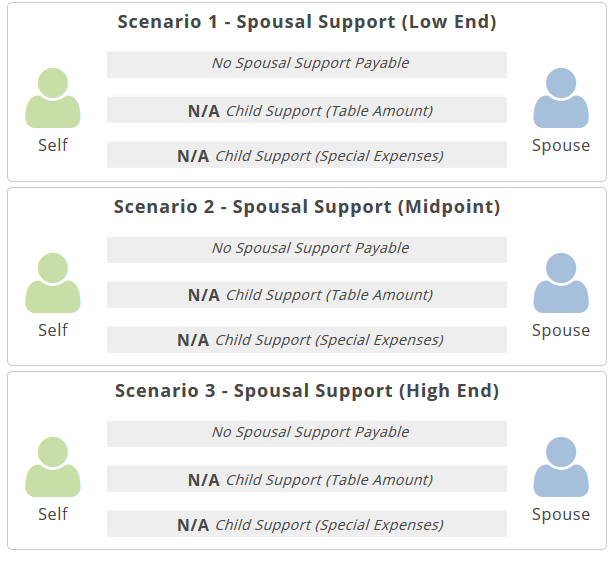Click Scenario 3 Child Support Table Amount row
This screenshot has width=608, height=565.
(307, 479)
